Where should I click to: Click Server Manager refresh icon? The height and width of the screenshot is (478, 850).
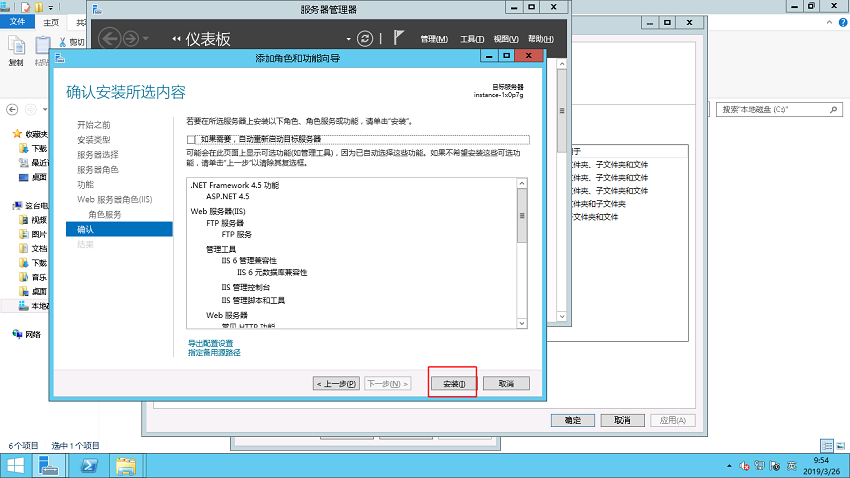[365, 38]
